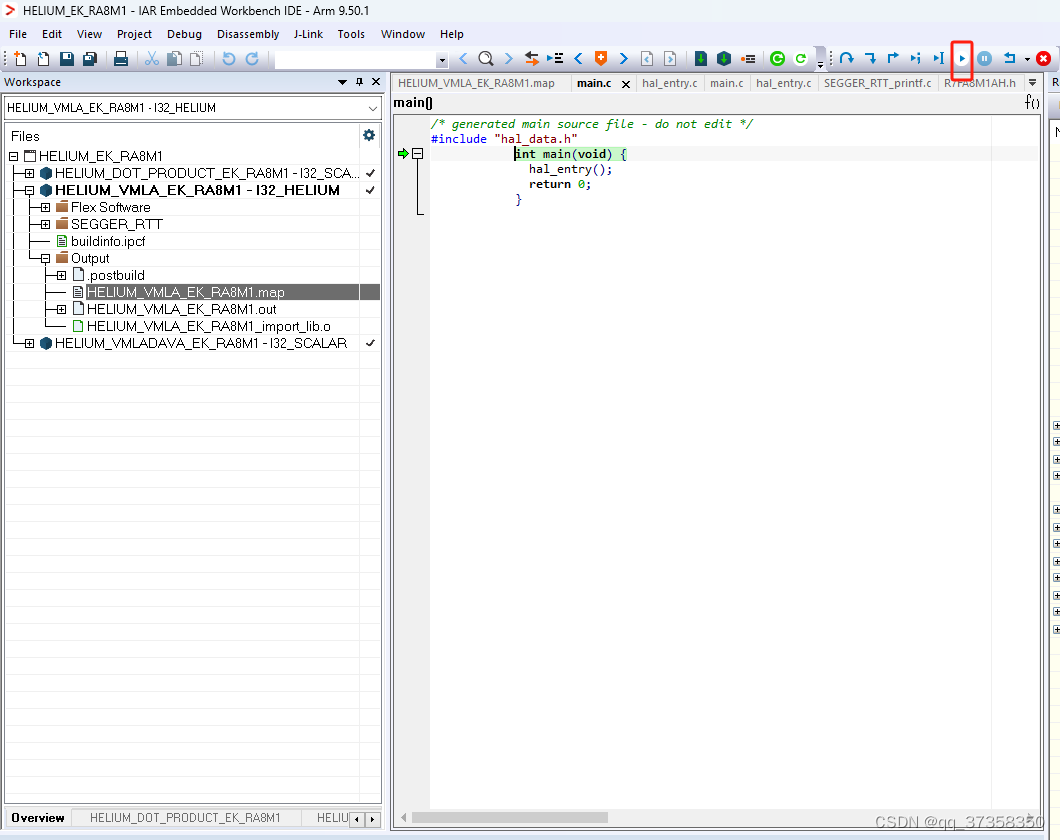Toggle a bookmark with orange icon
Image resolution: width=1060 pixels, height=840 pixels.
600,59
